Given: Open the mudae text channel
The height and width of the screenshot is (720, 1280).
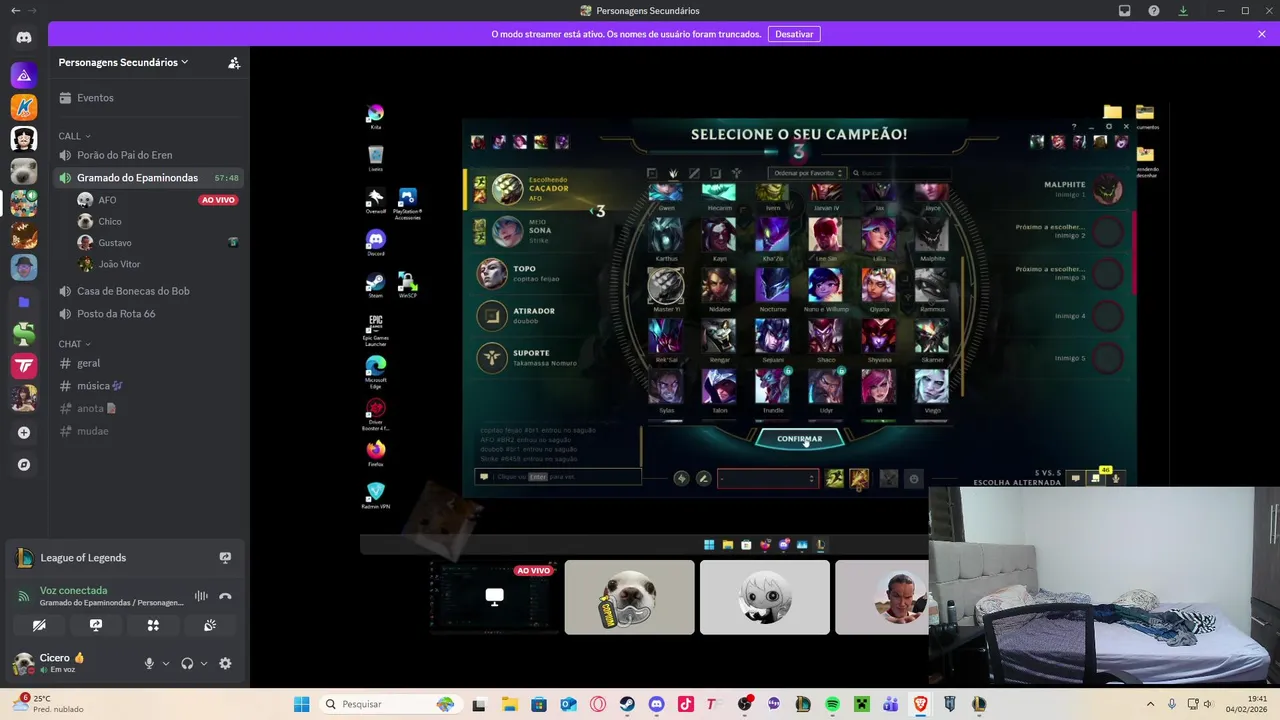Looking at the screenshot, I should click(148, 431).
